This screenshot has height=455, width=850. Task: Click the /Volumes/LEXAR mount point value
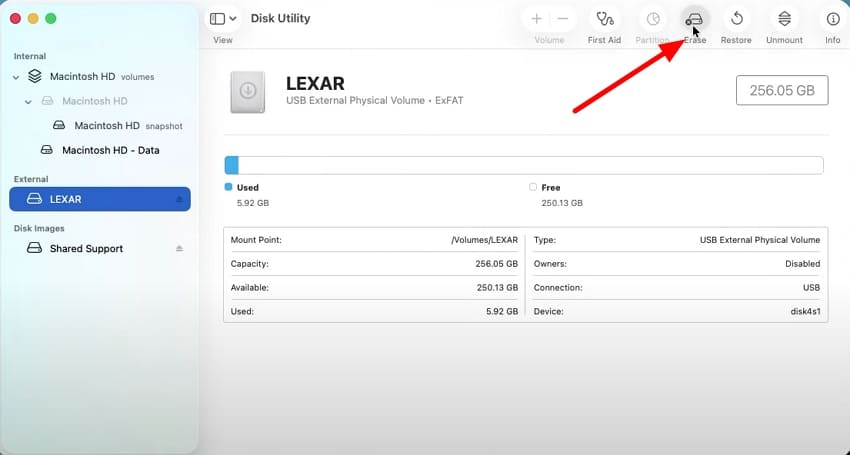484,240
